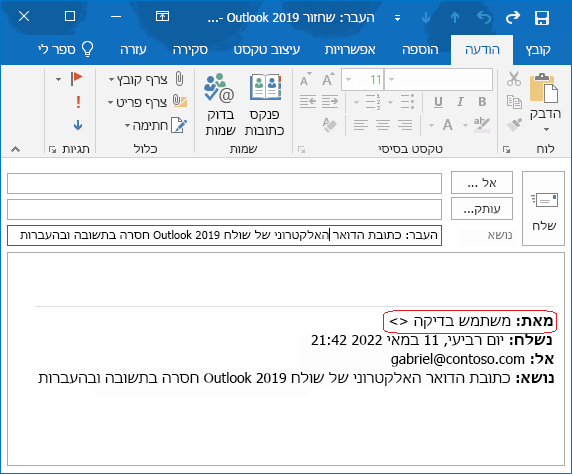
Task: Open the תגיות tags dialog launcher
Action: coord(53,149)
